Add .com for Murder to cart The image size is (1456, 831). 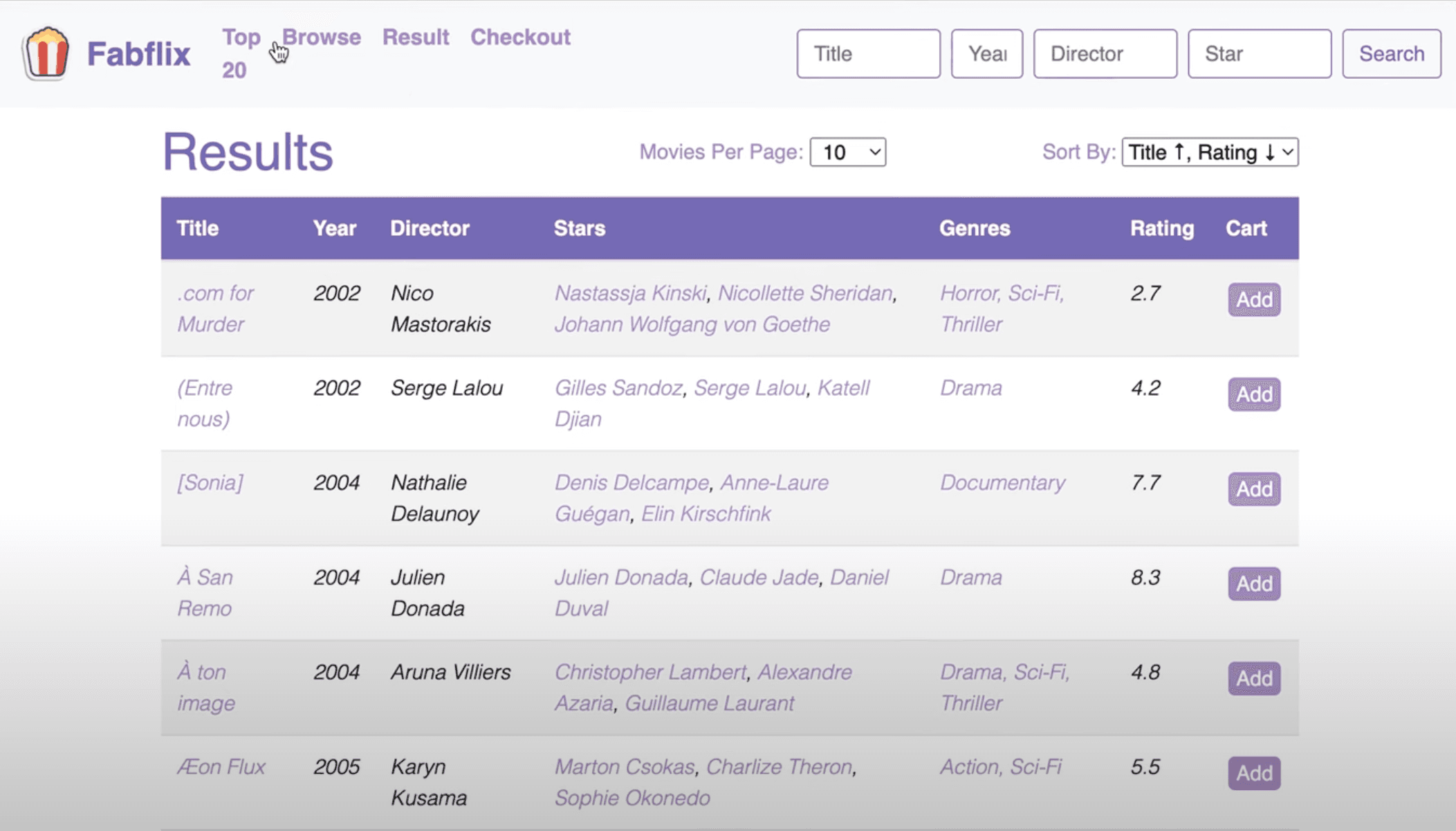pyautogui.click(x=1254, y=300)
